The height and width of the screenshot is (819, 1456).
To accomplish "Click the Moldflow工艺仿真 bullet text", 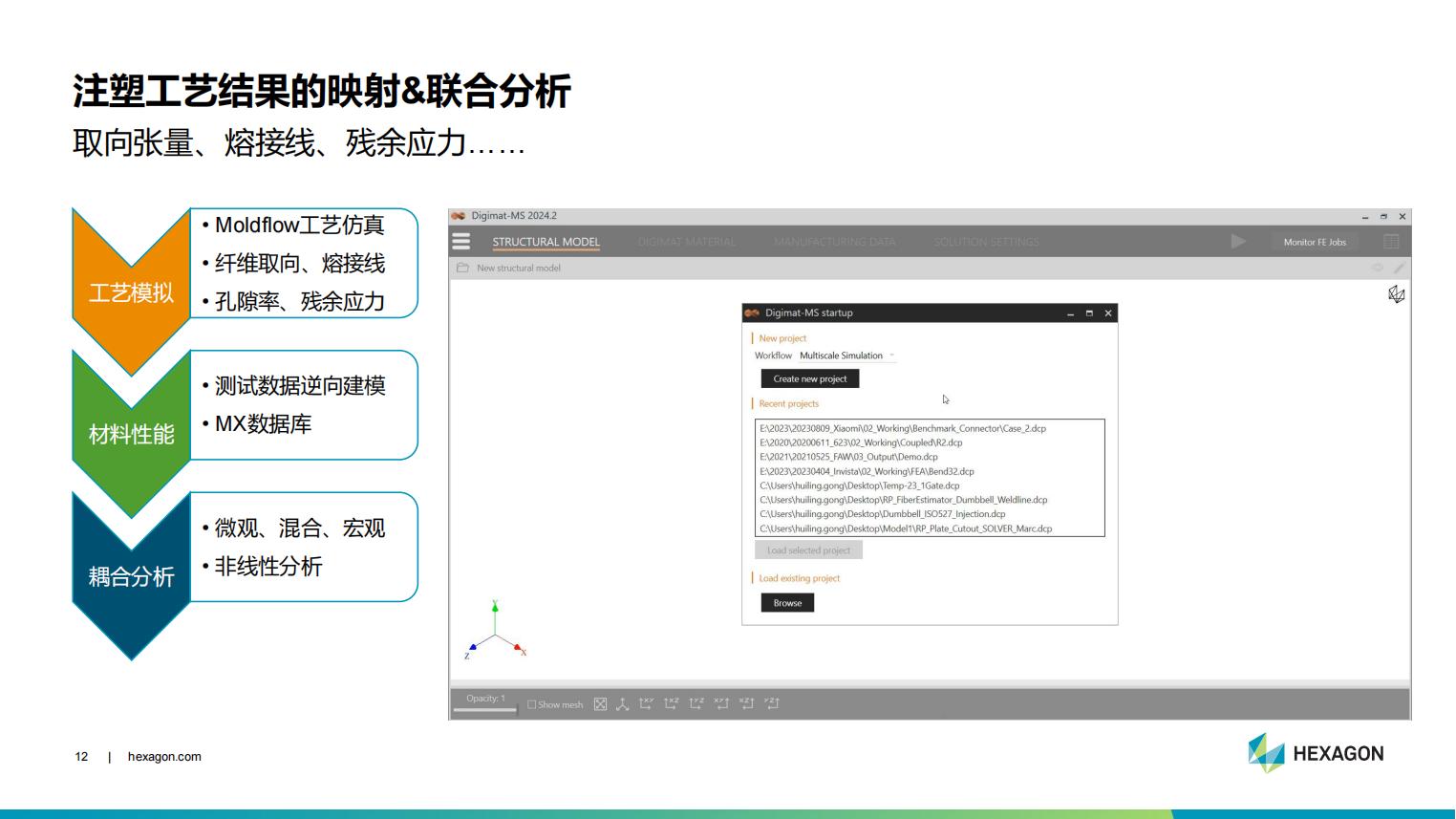I will click(x=299, y=226).
